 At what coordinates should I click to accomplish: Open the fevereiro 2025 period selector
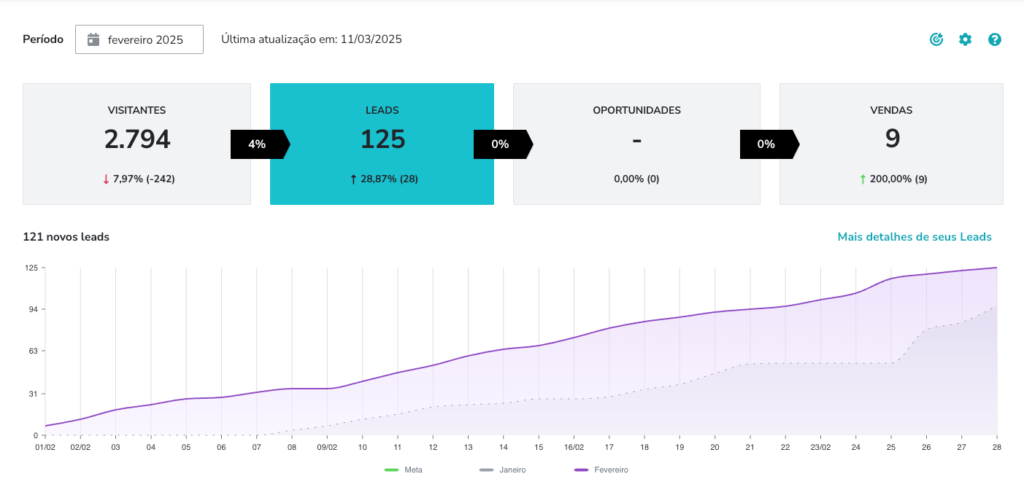tap(140, 40)
